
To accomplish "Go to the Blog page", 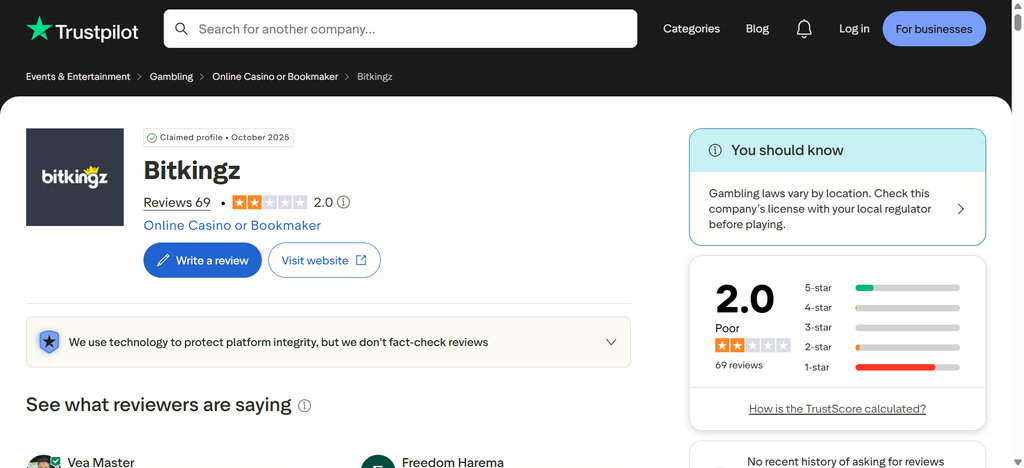I will click(757, 29).
